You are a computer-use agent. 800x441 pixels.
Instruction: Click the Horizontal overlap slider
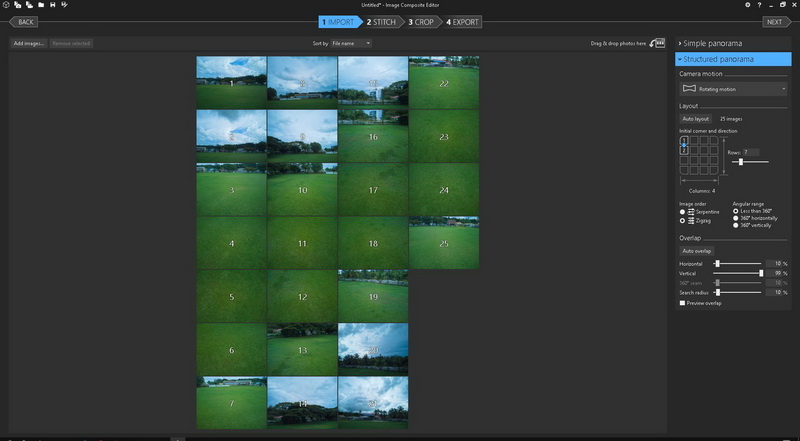pyautogui.click(x=737, y=264)
